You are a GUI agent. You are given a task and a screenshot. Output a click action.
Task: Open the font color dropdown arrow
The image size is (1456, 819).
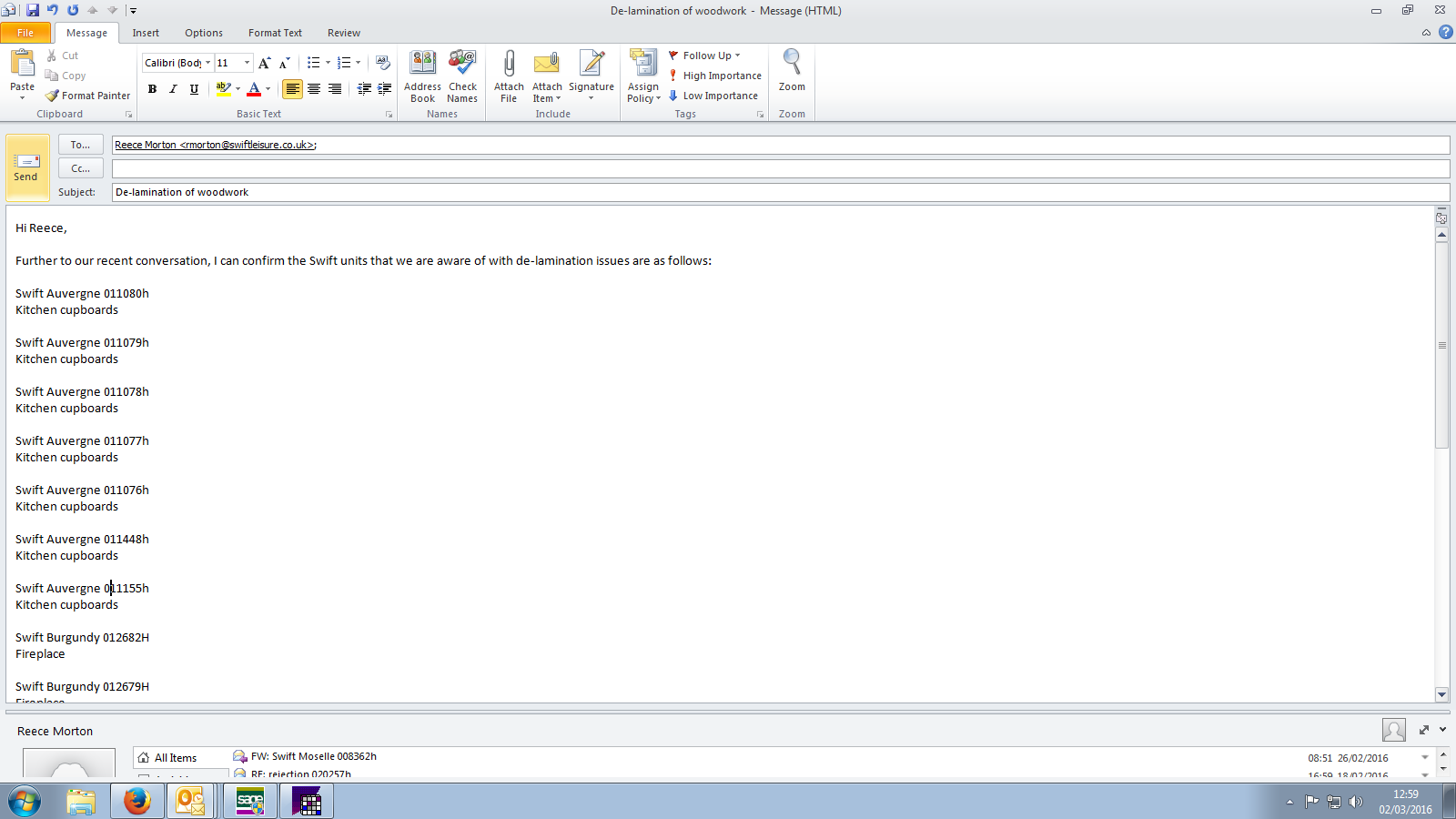tap(268, 88)
